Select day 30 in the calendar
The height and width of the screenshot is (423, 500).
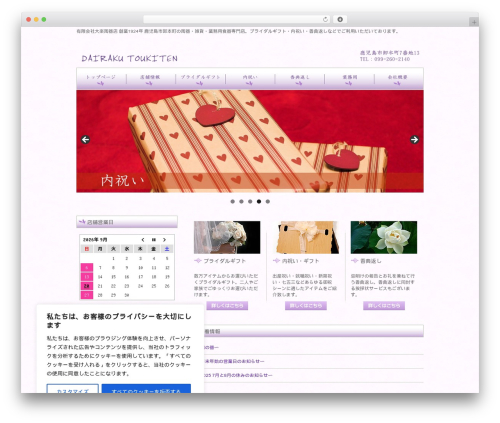127,295
